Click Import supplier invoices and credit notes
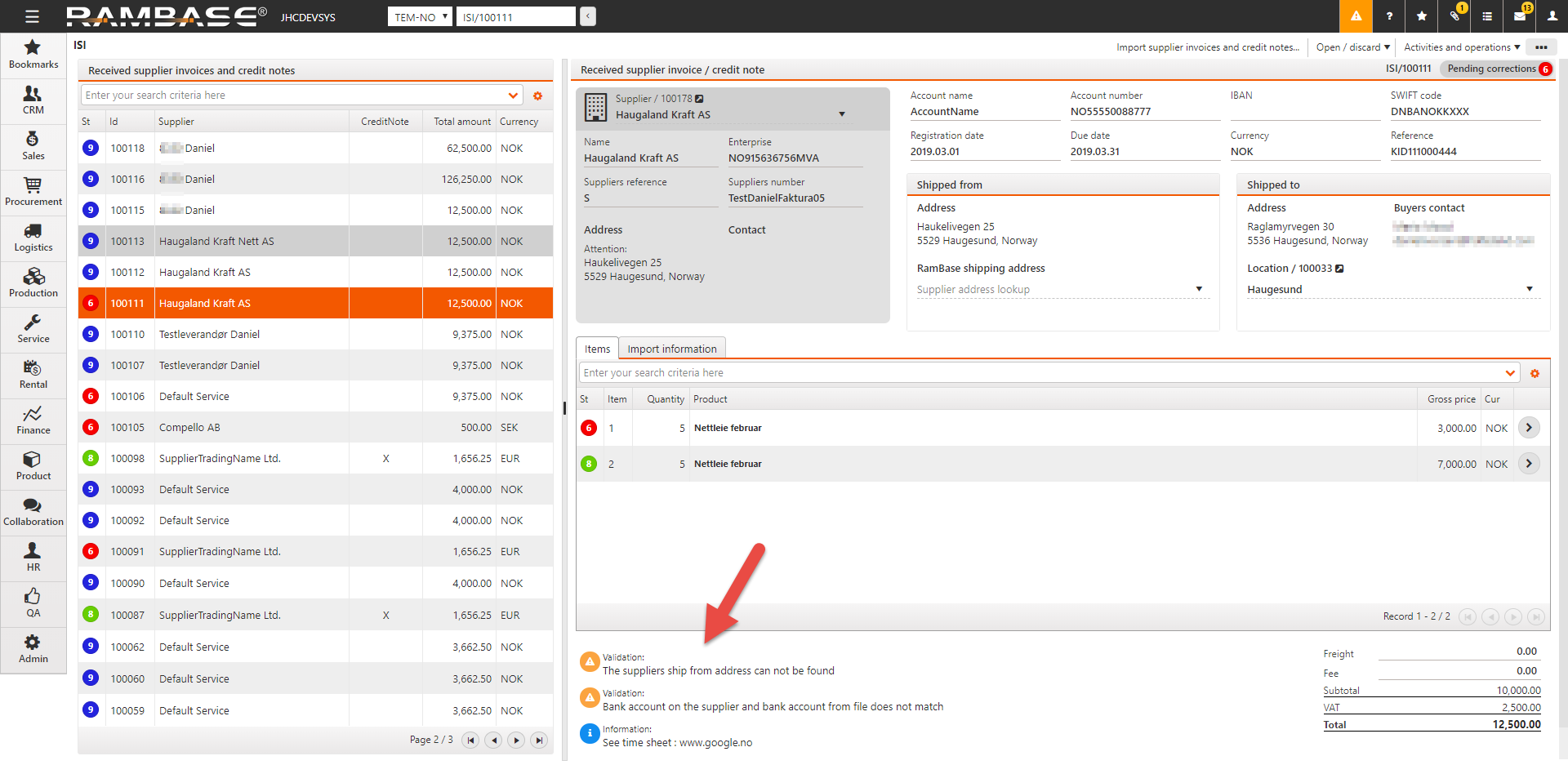Screen dimensions: 1568x765 coord(1207,47)
